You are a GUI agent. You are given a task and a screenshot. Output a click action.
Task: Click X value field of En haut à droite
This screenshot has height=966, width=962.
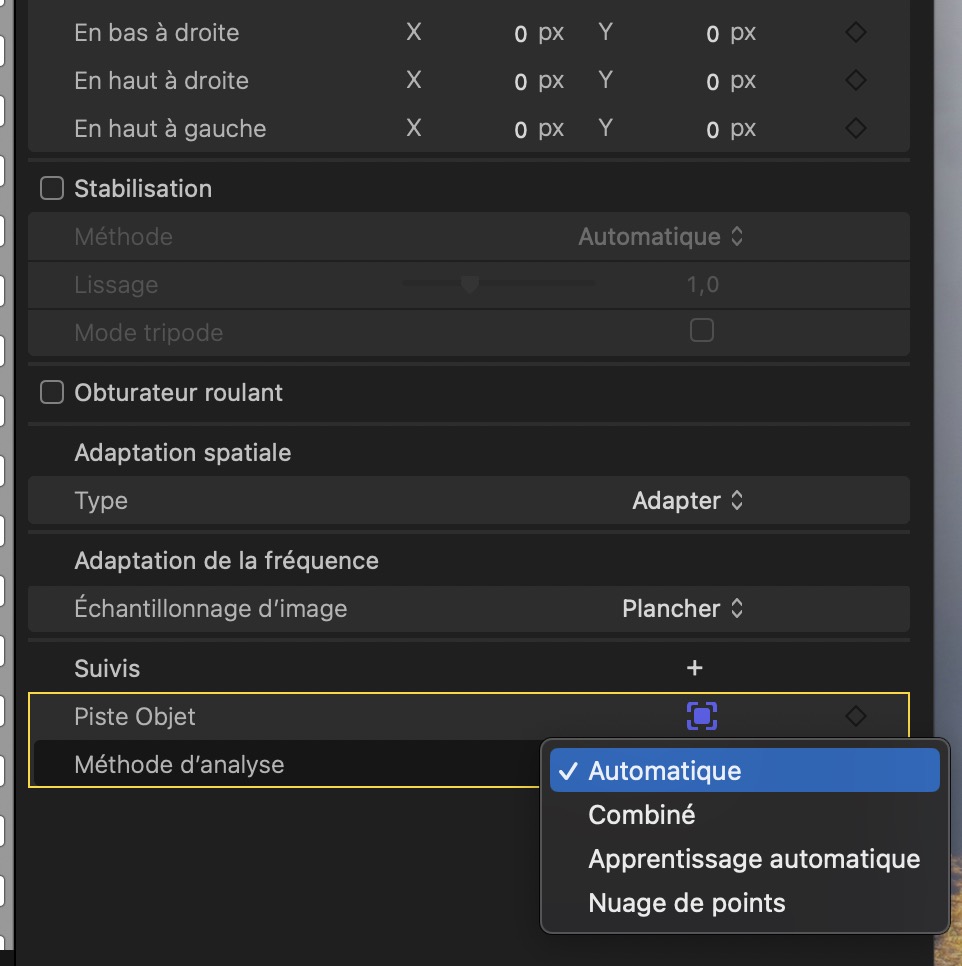click(x=520, y=81)
